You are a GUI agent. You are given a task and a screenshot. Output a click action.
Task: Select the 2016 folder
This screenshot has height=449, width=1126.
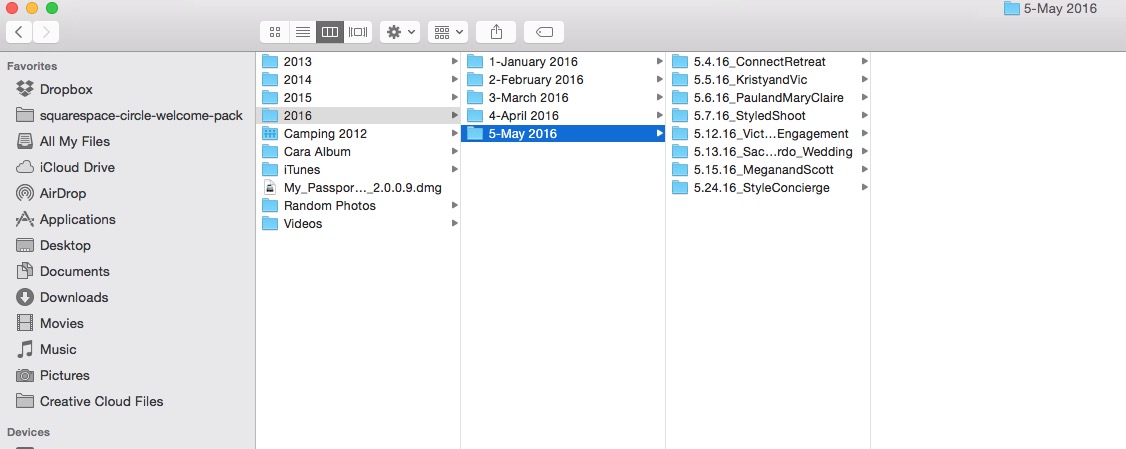click(358, 116)
